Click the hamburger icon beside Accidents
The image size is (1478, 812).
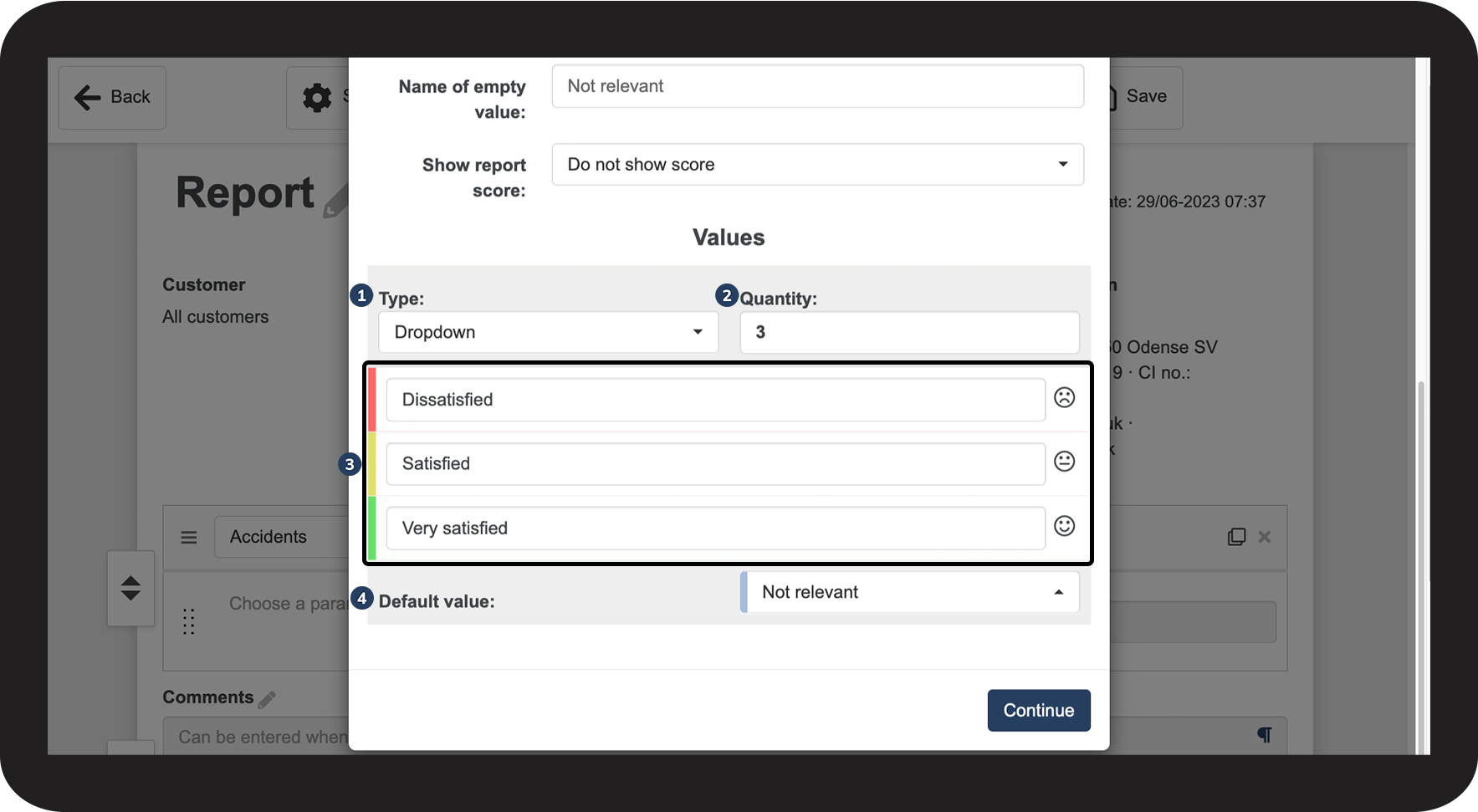click(189, 537)
